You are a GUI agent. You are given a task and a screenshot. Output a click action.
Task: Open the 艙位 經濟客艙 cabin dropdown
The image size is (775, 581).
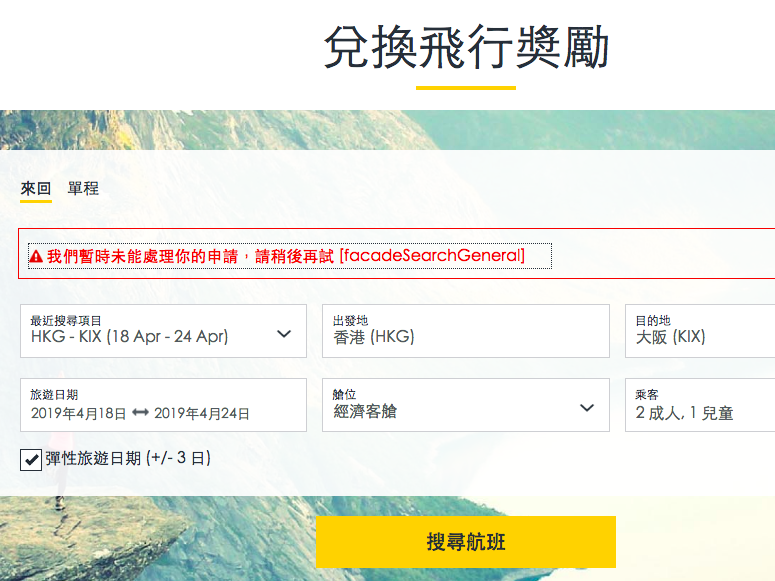tap(466, 405)
